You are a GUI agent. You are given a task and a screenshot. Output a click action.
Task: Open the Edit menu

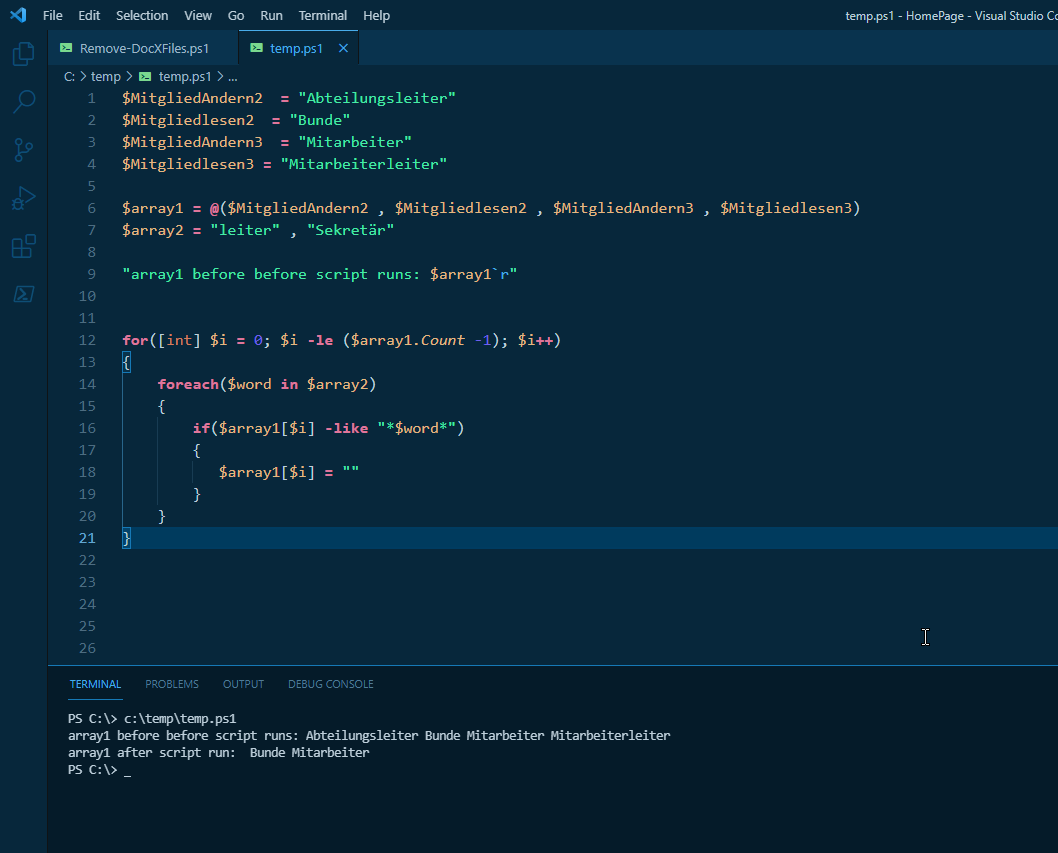(89, 15)
